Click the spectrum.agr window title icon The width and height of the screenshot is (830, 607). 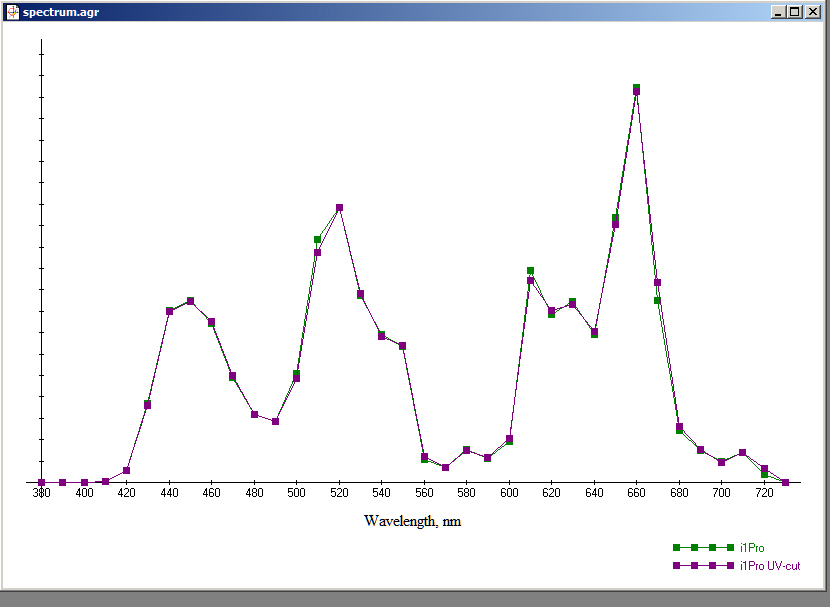(x=13, y=12)
